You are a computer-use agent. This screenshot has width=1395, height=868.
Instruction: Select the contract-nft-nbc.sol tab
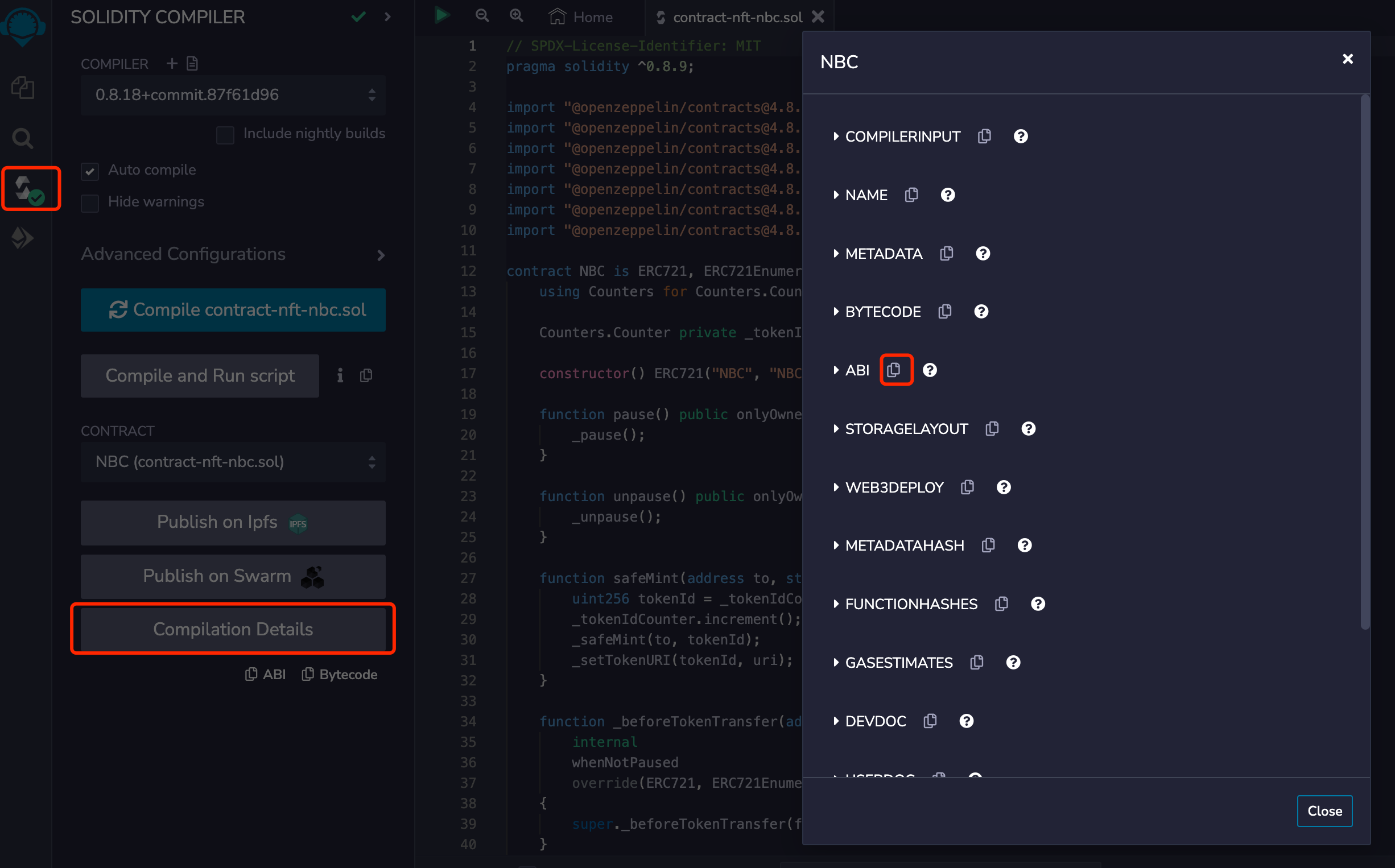point(737,17)
